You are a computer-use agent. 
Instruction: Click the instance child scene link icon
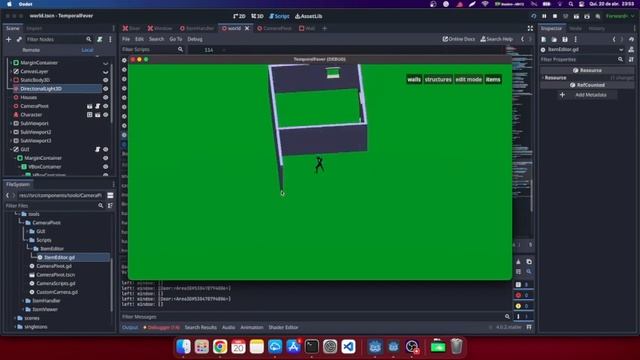click(x=19, y=40)
